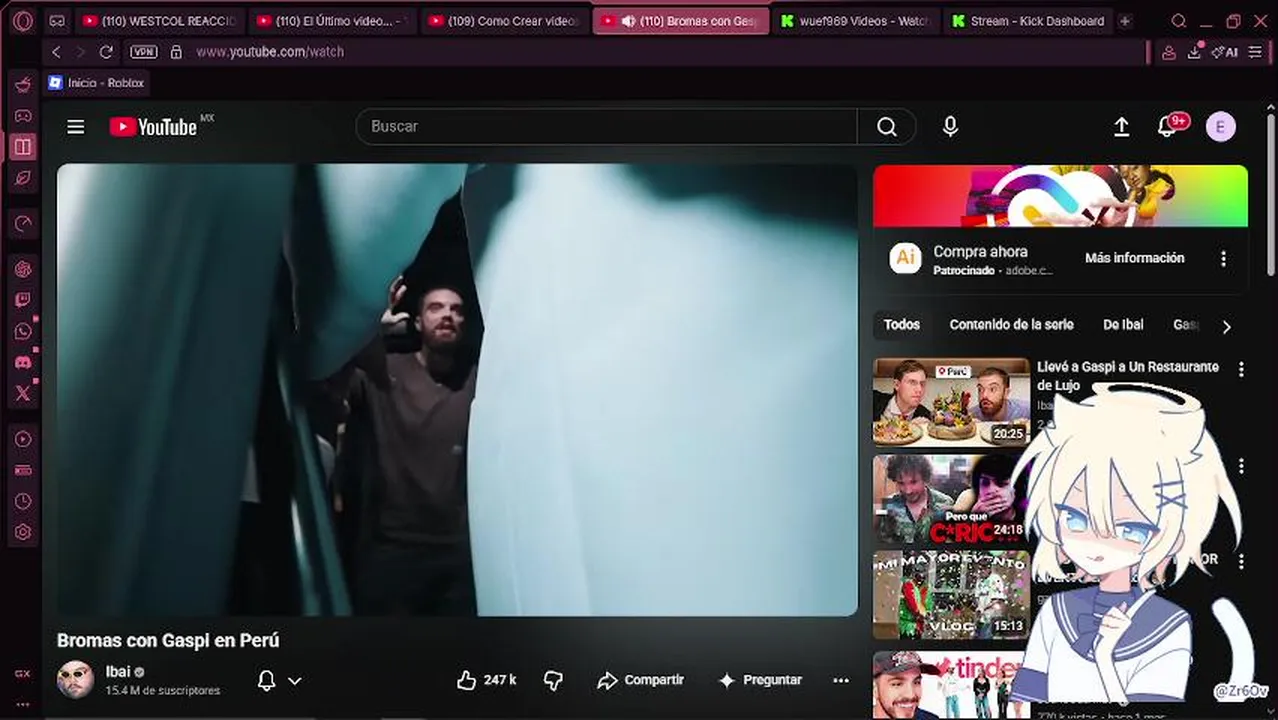The height and width of the screenshot is (720, 1278).
Task: Open the Opera menu logo button
Action: pyautogui.click(x=22, y=21)
